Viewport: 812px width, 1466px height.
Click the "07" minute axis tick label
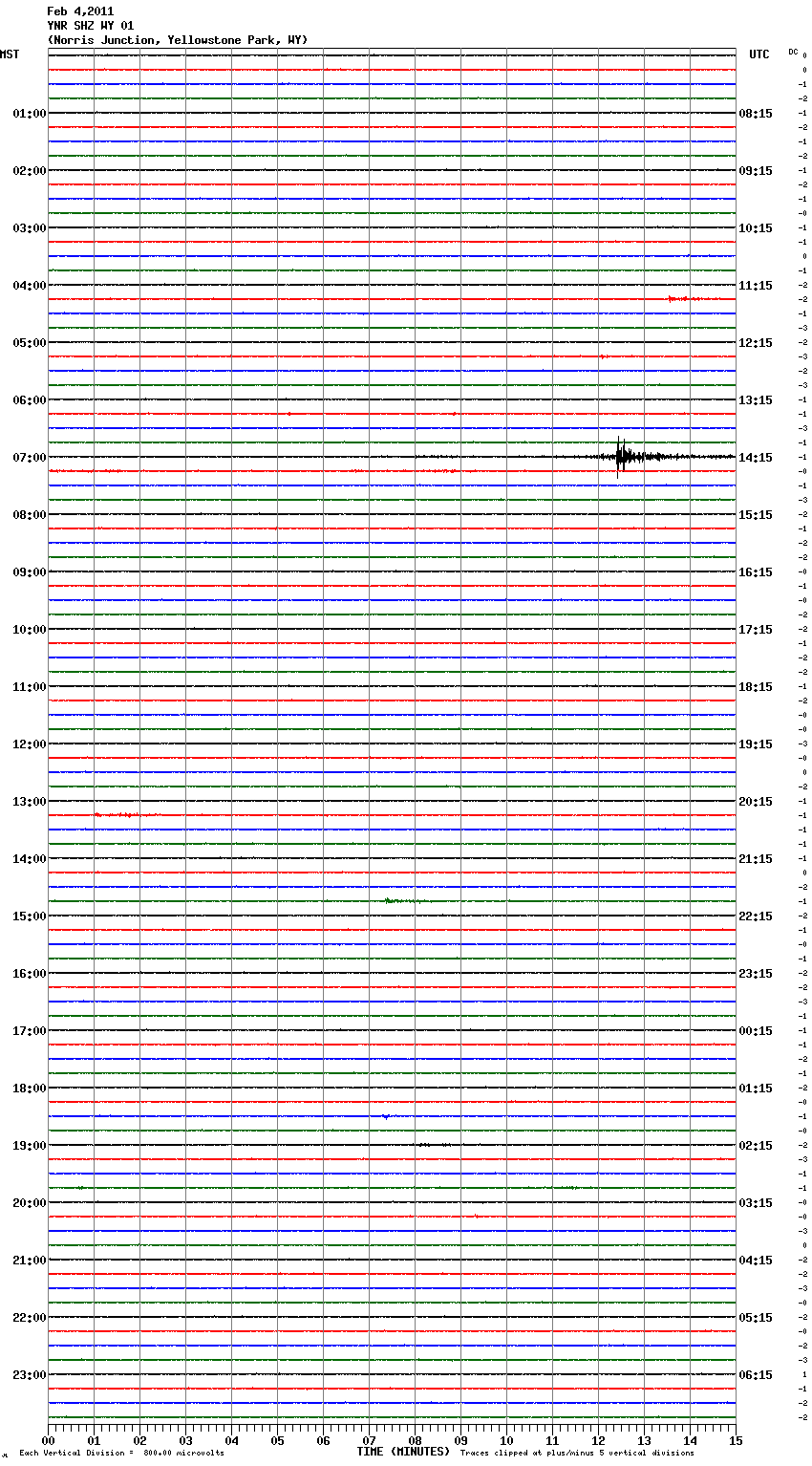pos(369,1440)
